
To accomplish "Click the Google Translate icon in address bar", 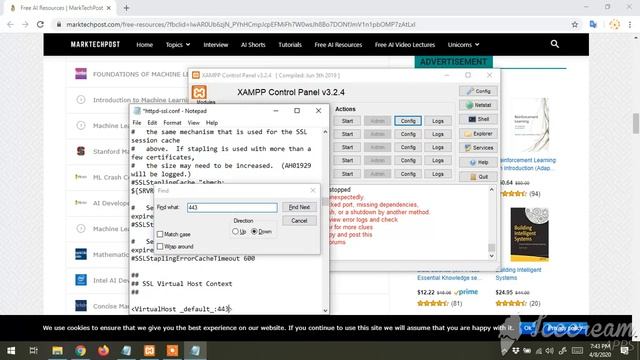I will (x=593, y=24).
